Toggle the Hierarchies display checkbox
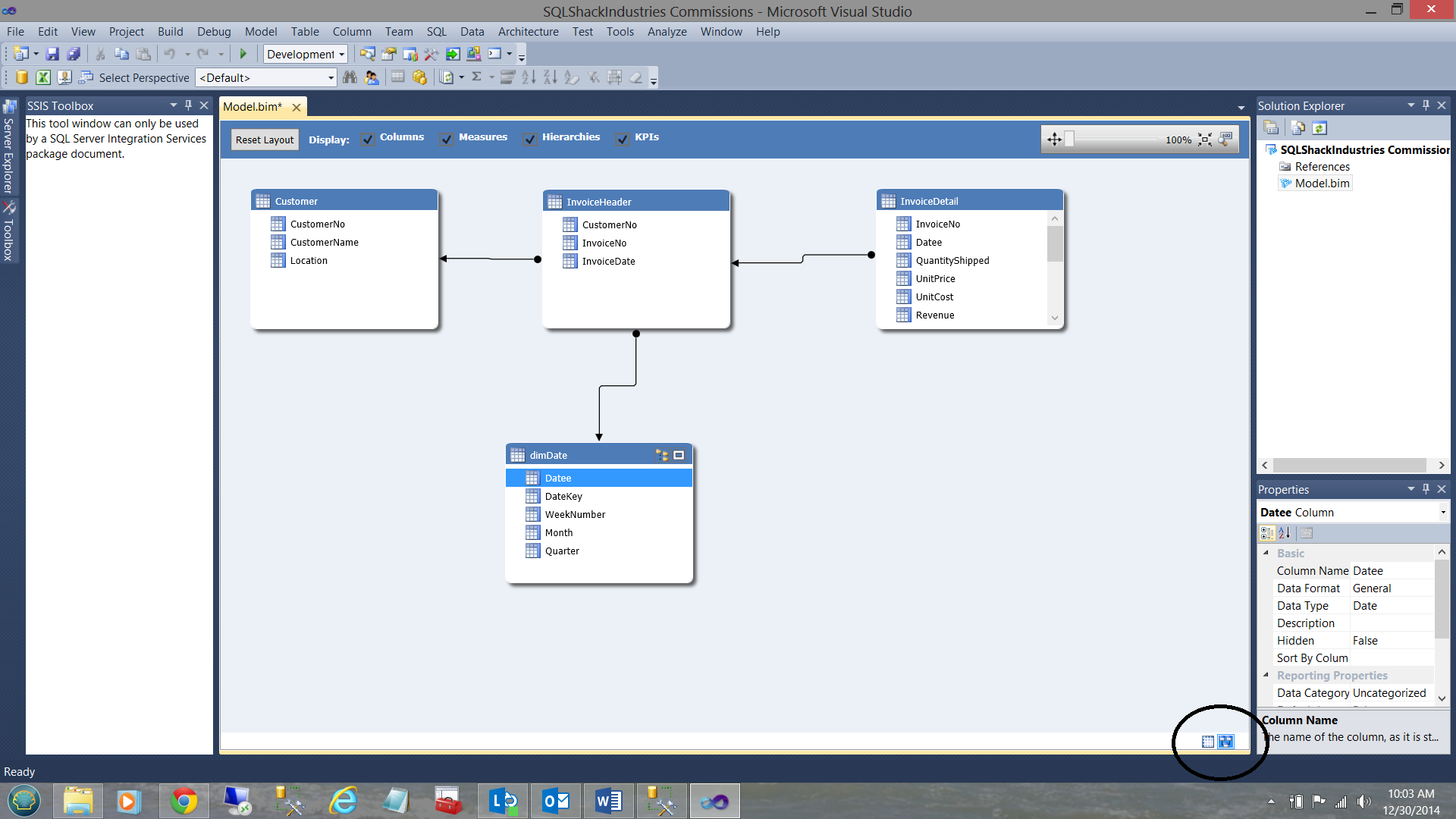The width and height of the screenshot is (1456, 819). tap(530, 140)
